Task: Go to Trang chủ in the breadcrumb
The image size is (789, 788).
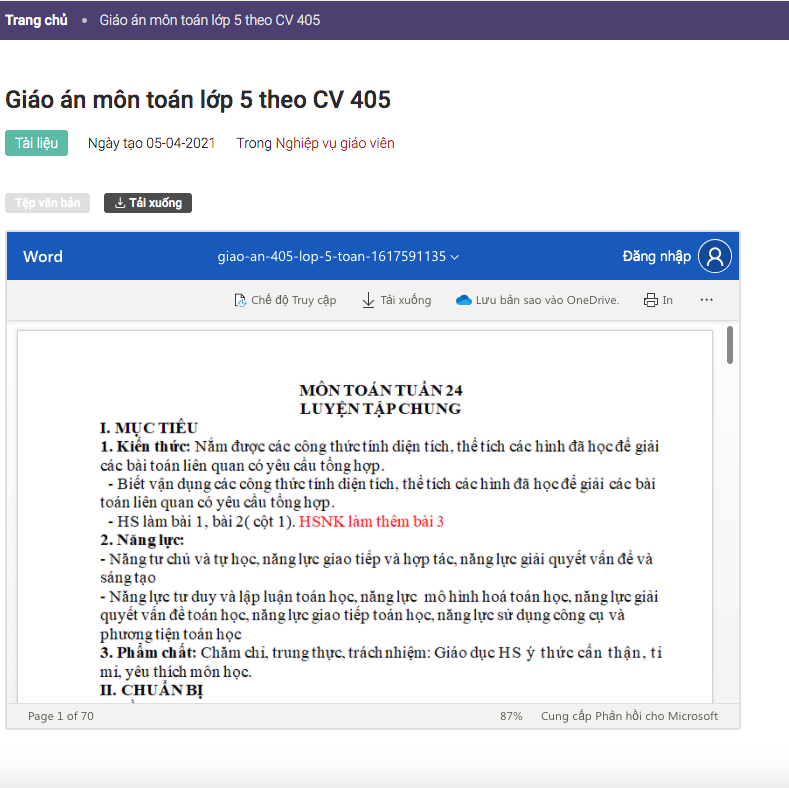Action: (x=37, y=20)
